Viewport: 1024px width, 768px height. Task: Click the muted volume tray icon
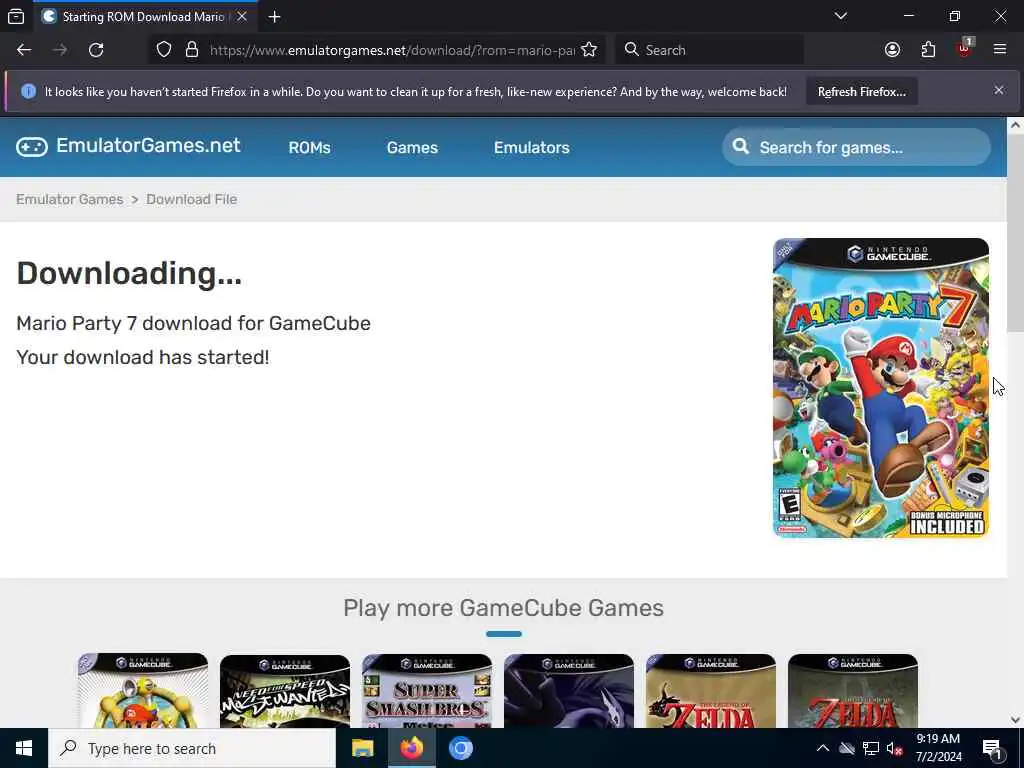point(895,748)
